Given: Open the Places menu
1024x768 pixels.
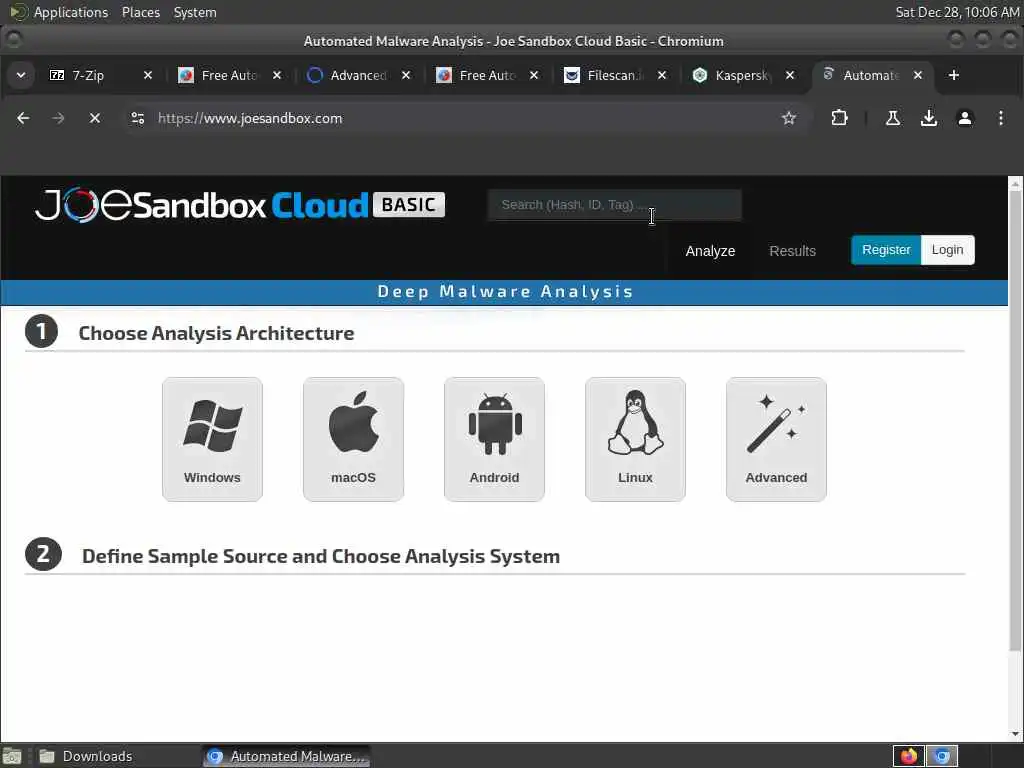Looking at the screenshot, I should [x=140, y=12].
